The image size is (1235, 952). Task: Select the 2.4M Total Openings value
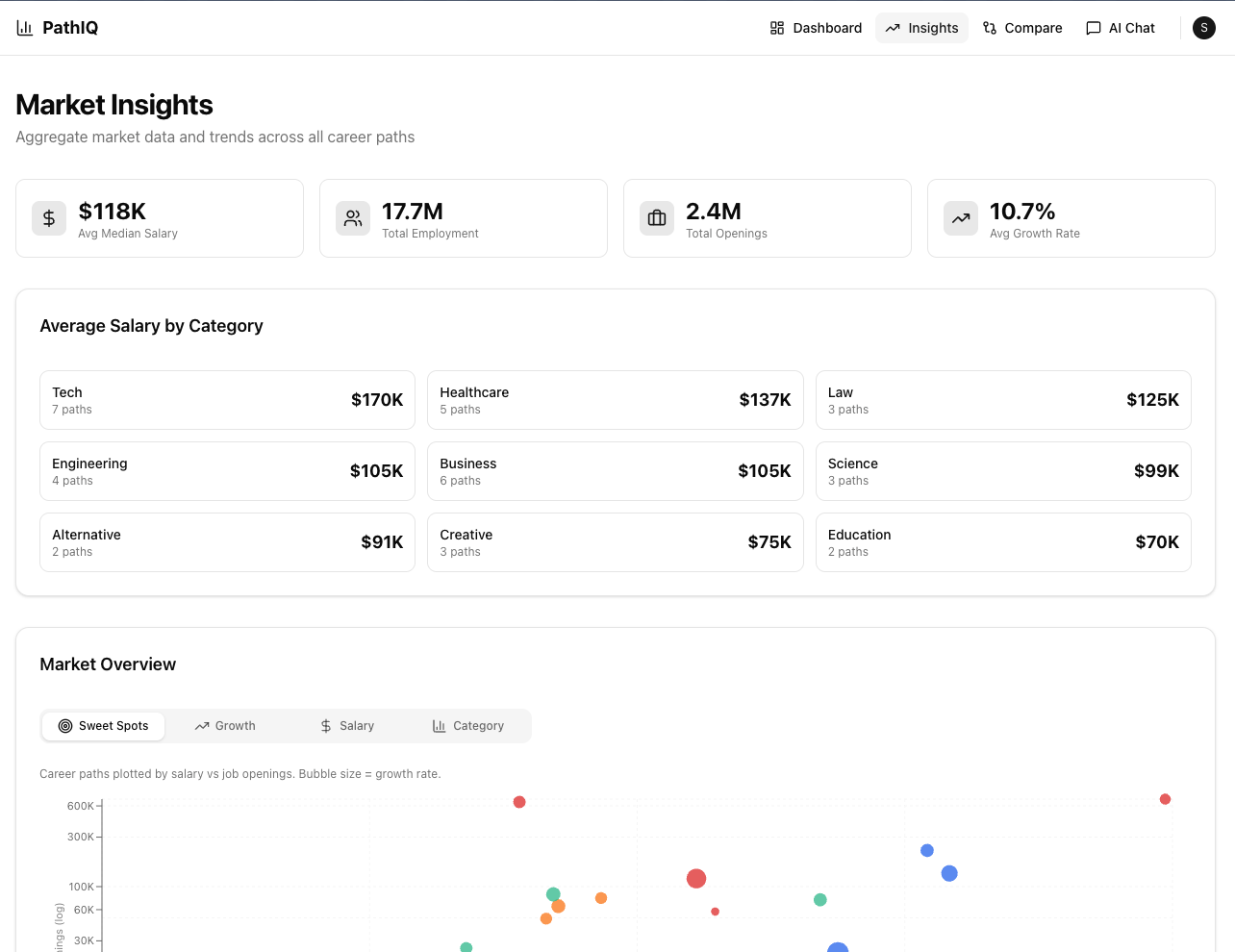point(714,212)
